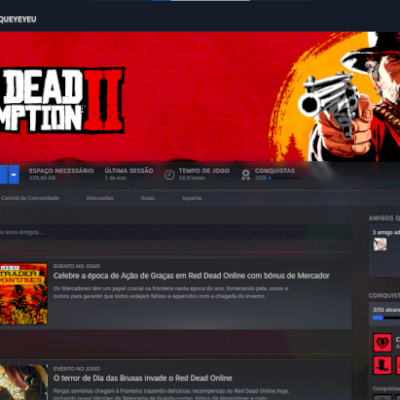The image size is (400, 400).
Task: Click the achievements badge icon beside Conquistas
Action: point(246,174)
